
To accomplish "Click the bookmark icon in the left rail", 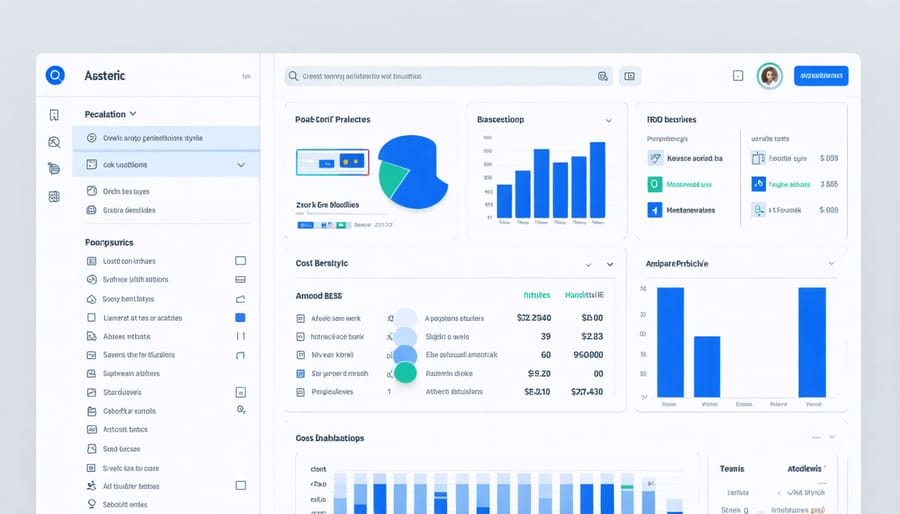I will (x=54, y=115).
